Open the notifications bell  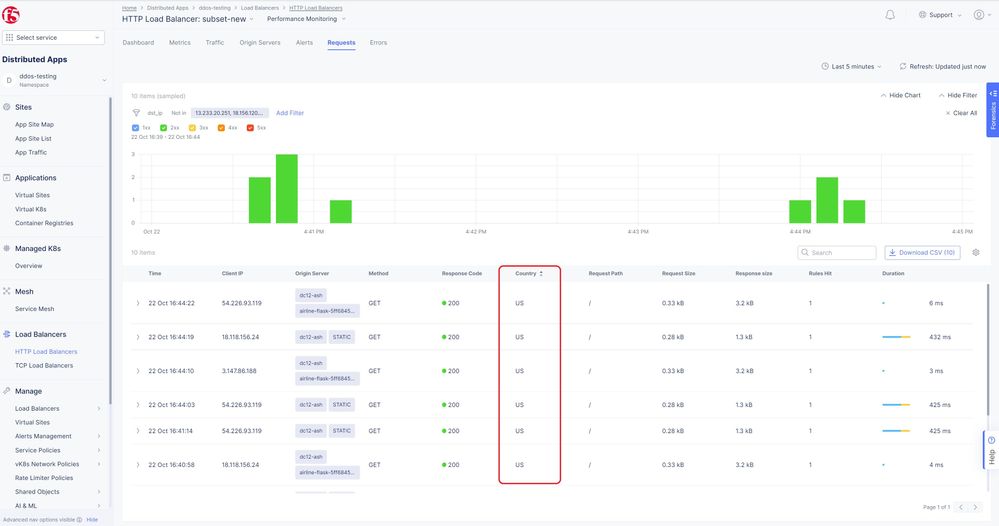pos(890,15)
